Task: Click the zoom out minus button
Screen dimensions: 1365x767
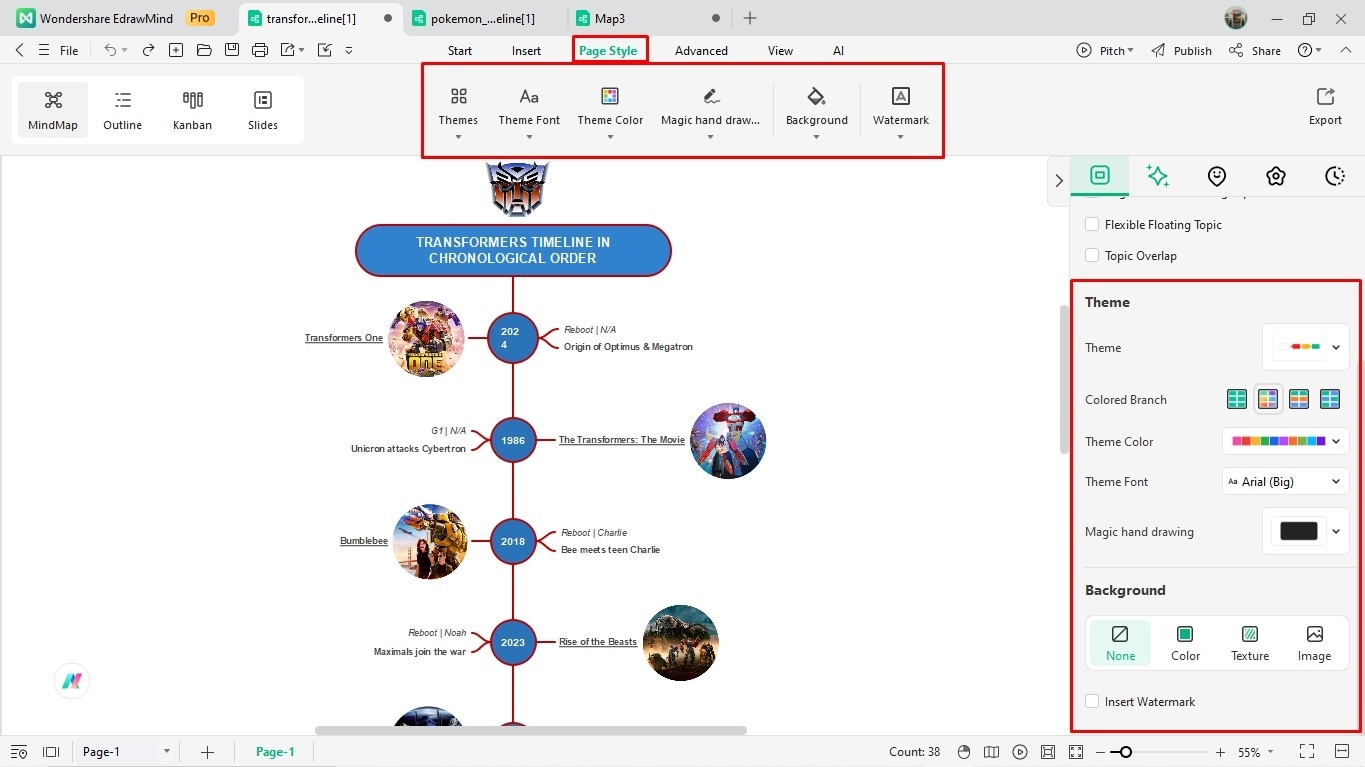Action: pos(1101,752)
